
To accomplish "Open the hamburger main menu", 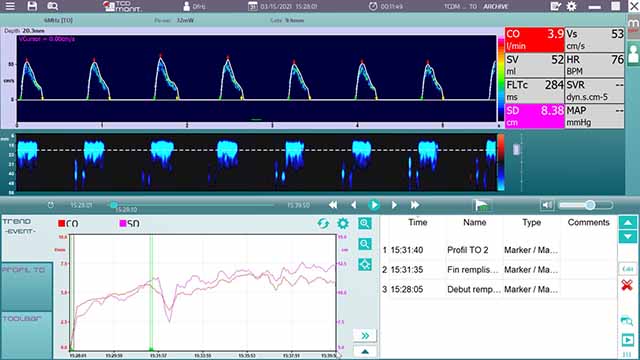I will [9, 6].
